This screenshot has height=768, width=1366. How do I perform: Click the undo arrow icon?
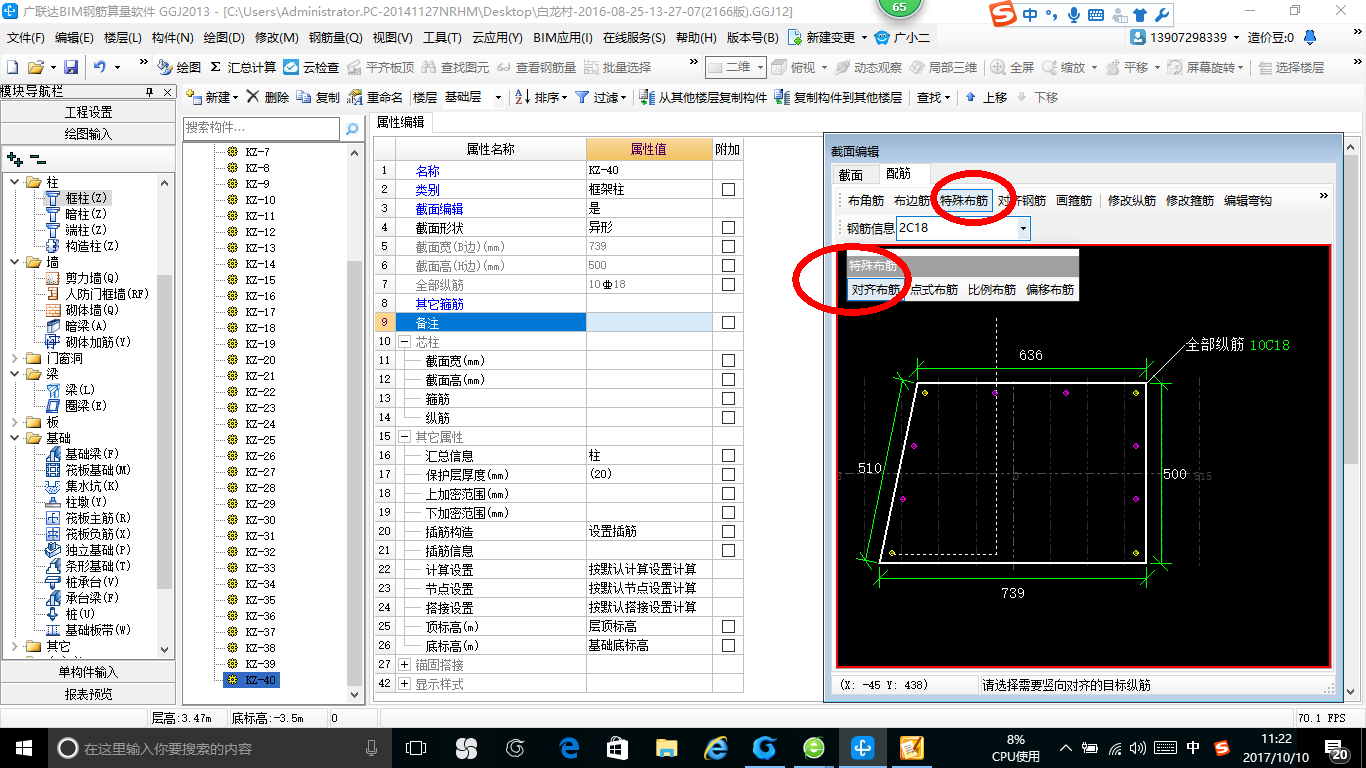[100, 67]
